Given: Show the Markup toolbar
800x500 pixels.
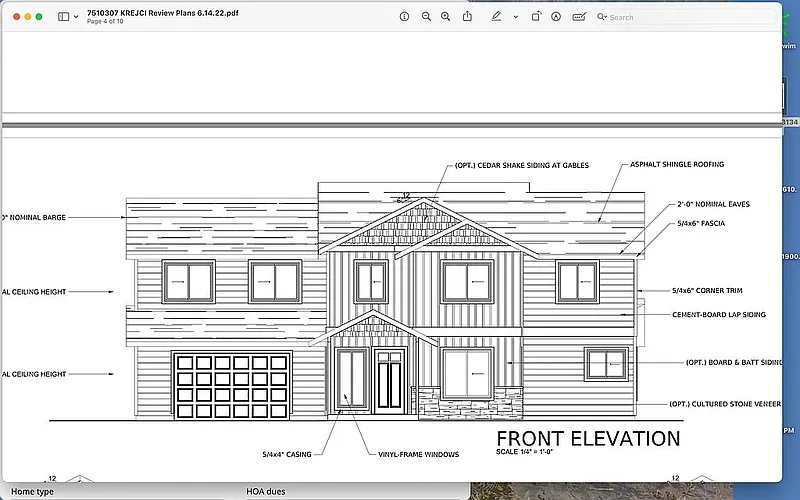Looking at the screenshot, I should pos(557,17).
